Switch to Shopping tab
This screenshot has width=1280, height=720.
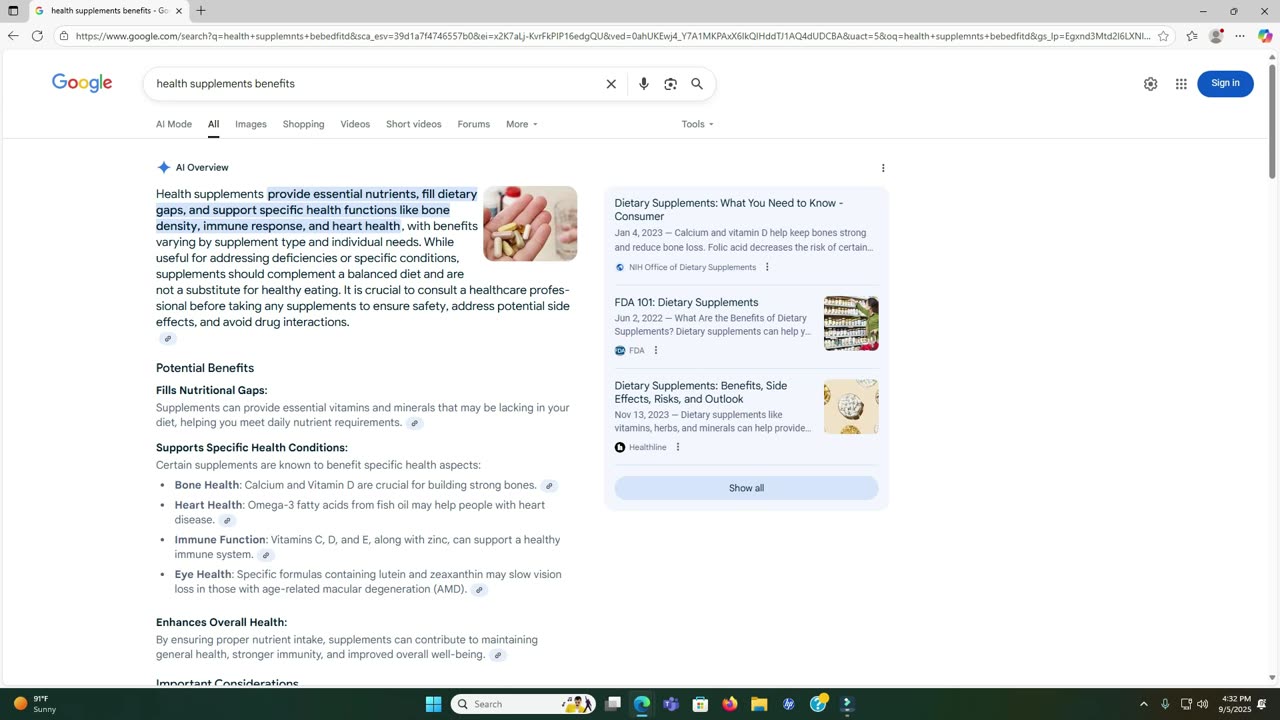pos(303,124)
